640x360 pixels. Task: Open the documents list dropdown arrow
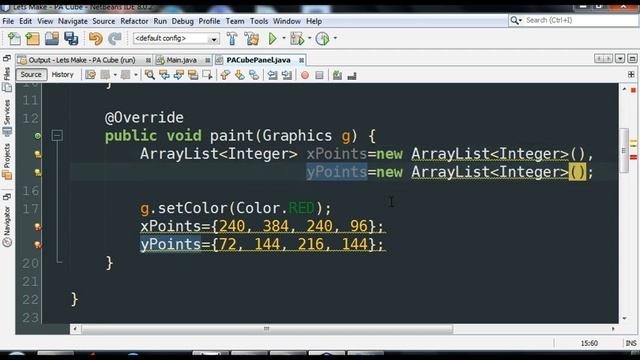click(x=620, y=59)
